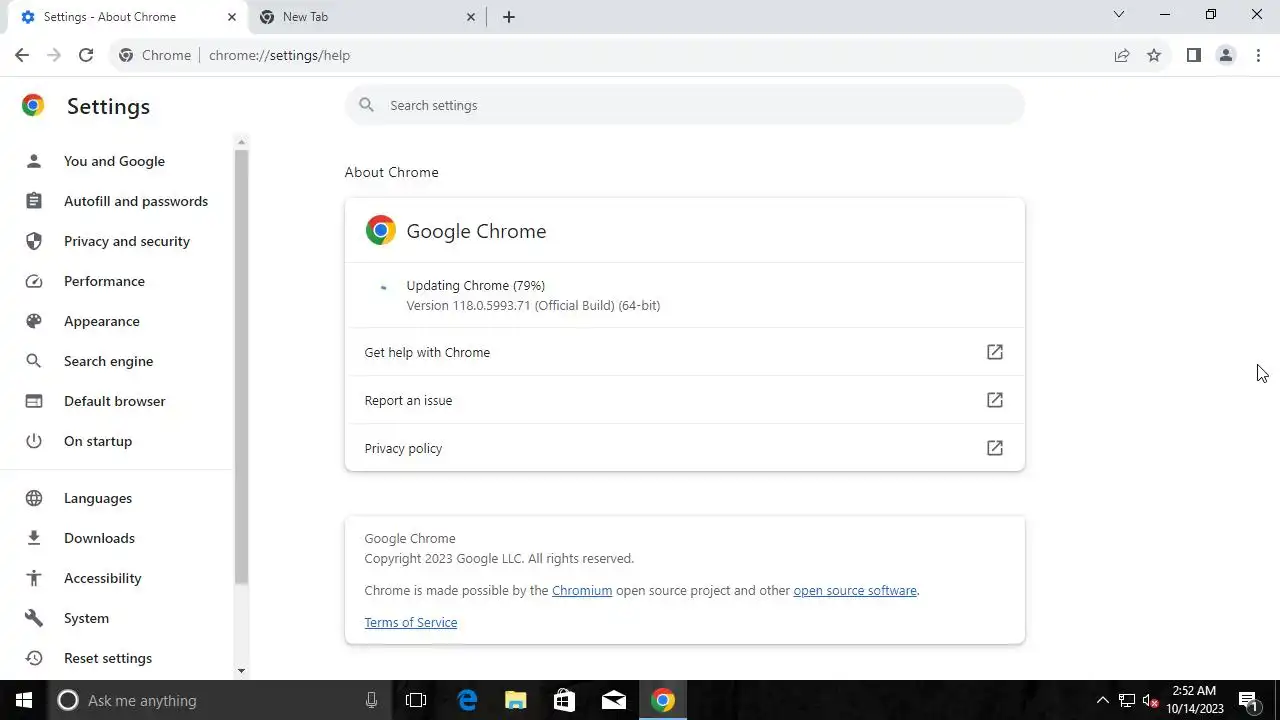Open a new tab with plus button
The width and height of the screenshot is (1280, 720).
coord(509,17)
